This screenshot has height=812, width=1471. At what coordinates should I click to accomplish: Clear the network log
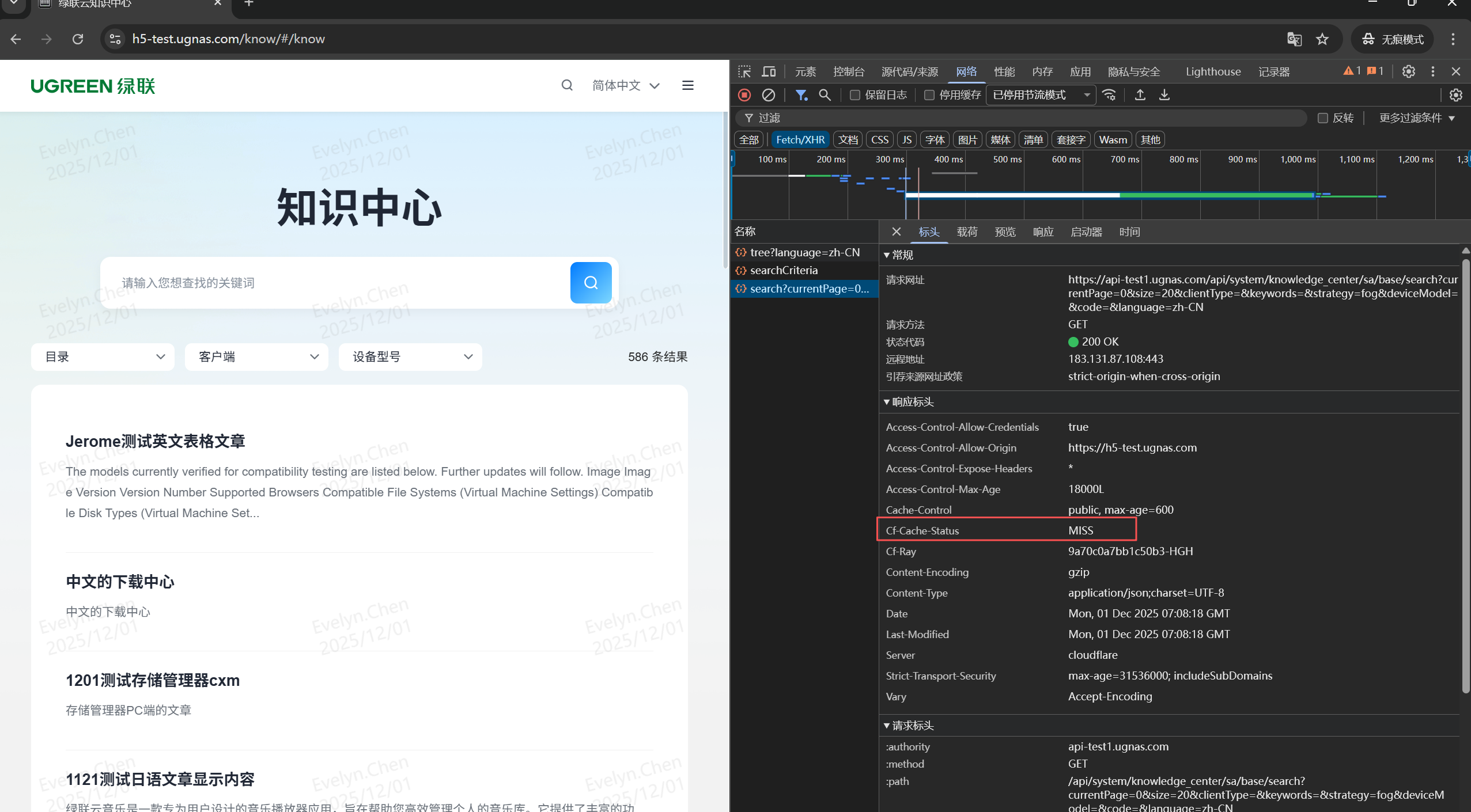click(x=768, y=95)
